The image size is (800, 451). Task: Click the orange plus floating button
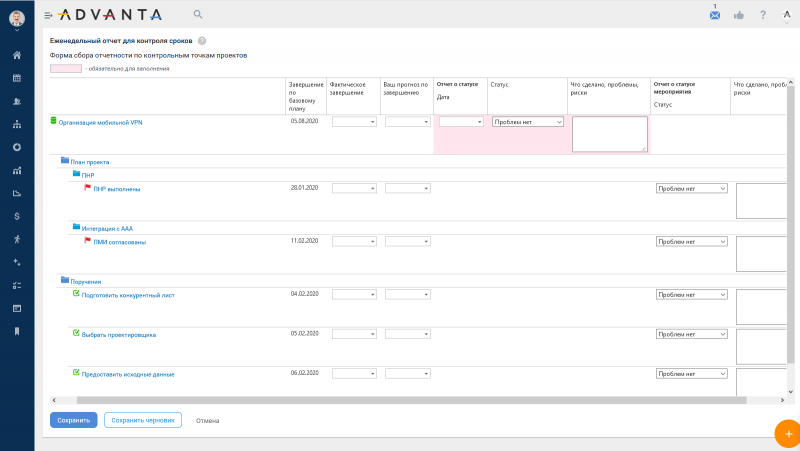(x=788, y=434)
